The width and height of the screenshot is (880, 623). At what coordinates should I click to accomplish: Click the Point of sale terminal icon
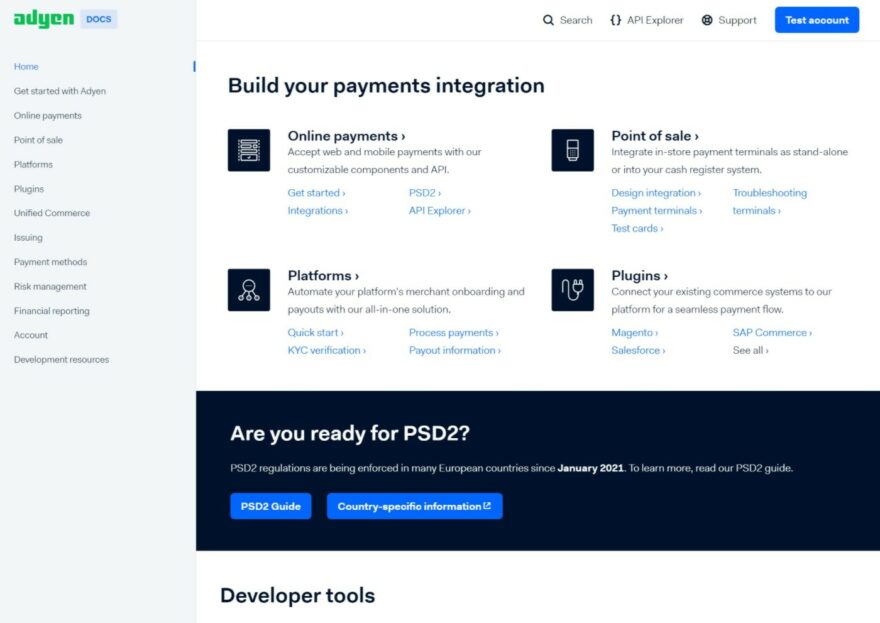(572, 150)
